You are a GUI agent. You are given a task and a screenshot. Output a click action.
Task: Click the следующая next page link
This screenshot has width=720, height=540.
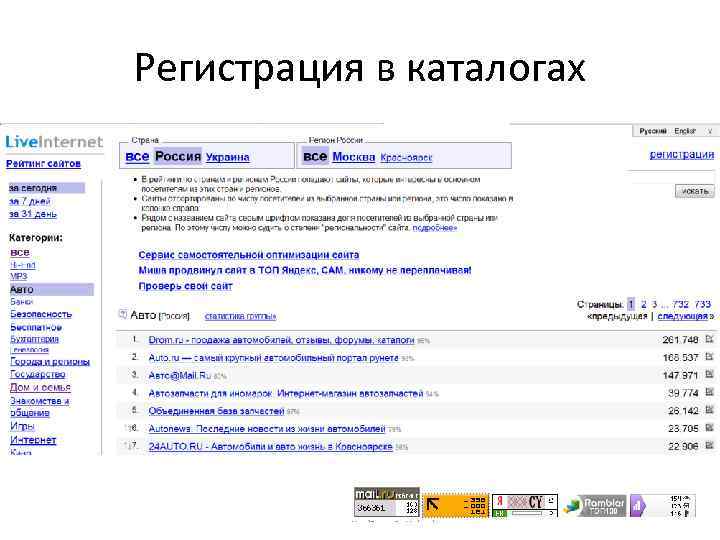click(683, 316)
